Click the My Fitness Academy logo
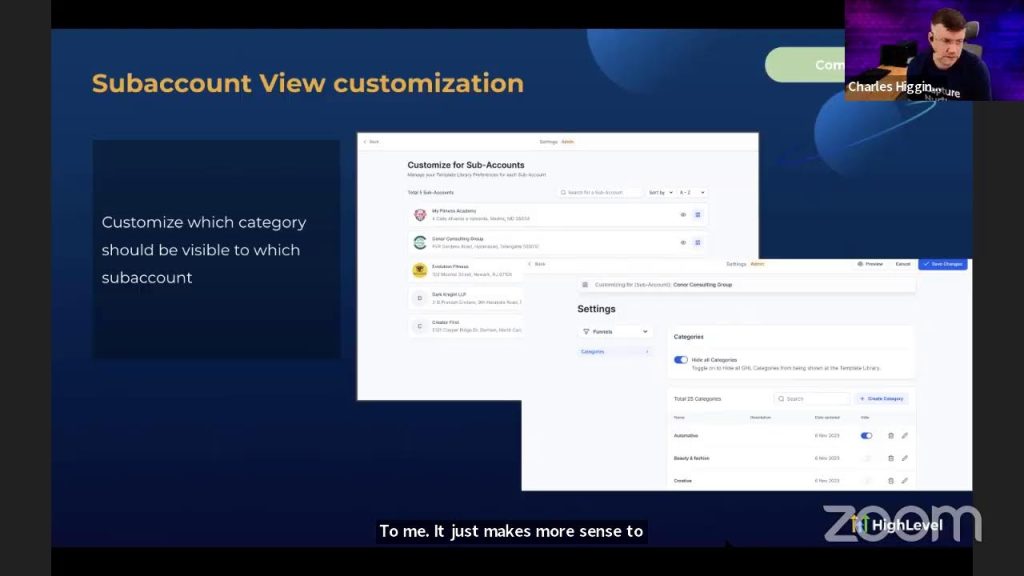This screenshot has height=576, width=1024. [x=420, y=215]
